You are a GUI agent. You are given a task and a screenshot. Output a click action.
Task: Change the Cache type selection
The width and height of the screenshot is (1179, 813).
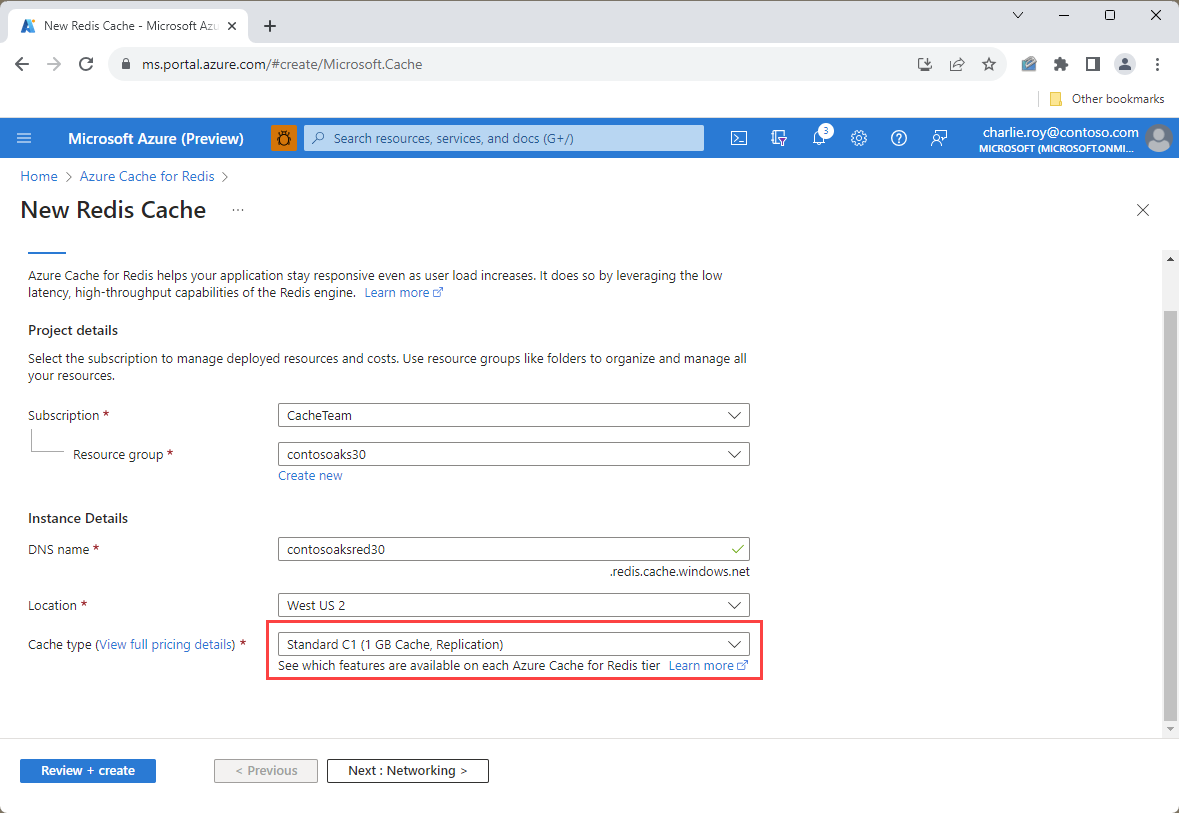tap(513, 643)
